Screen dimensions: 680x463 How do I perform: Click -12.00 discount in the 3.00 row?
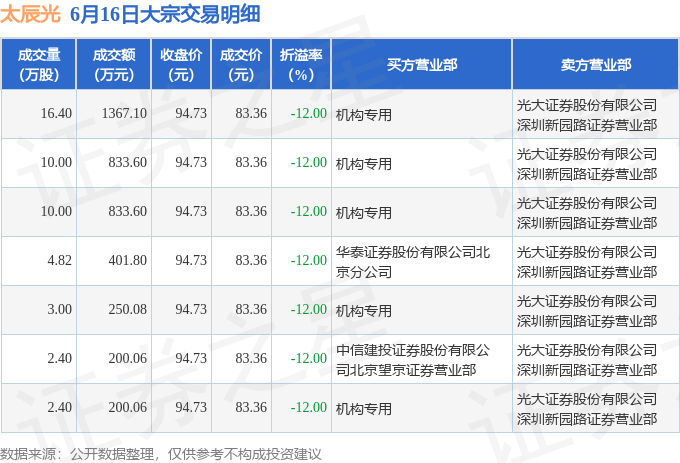[308, 309]
